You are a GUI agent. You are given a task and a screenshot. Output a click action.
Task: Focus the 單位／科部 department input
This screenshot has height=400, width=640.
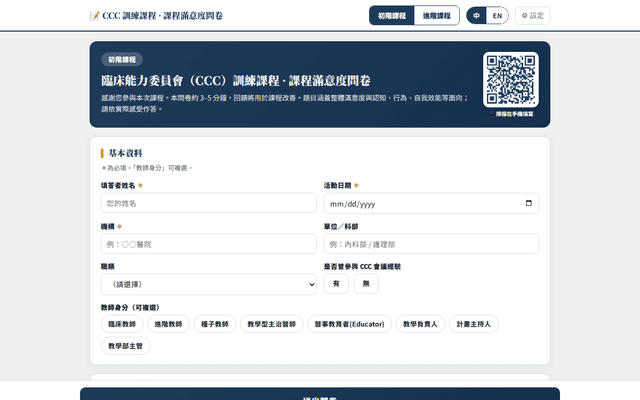(x=431, y=244)
